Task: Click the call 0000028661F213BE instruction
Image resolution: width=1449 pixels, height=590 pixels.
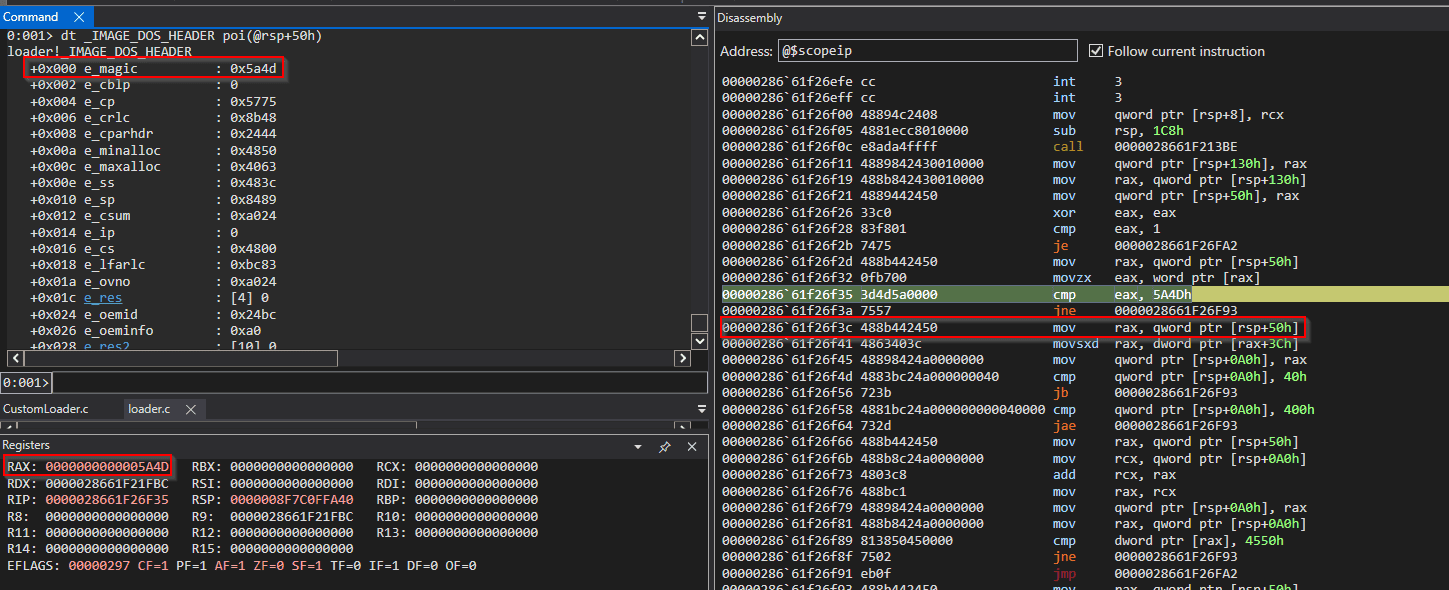Action: [1147, 147]
